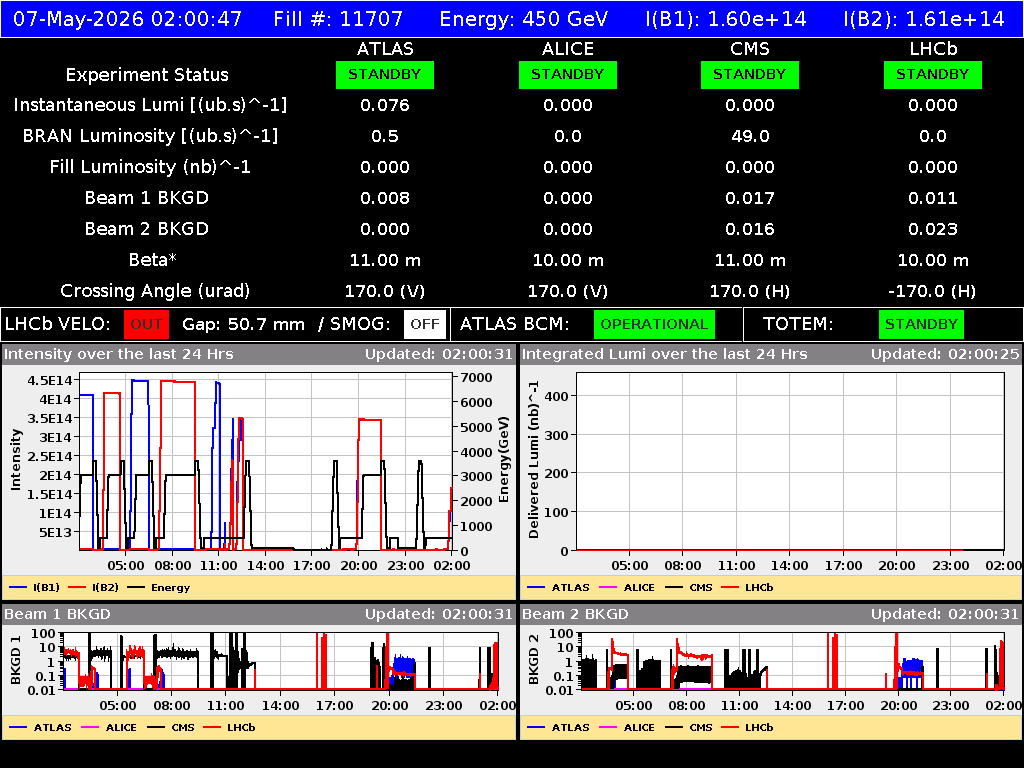Click the ALICE column header
The width and height of the screenshot is (1024, 768).
point(568,49)
